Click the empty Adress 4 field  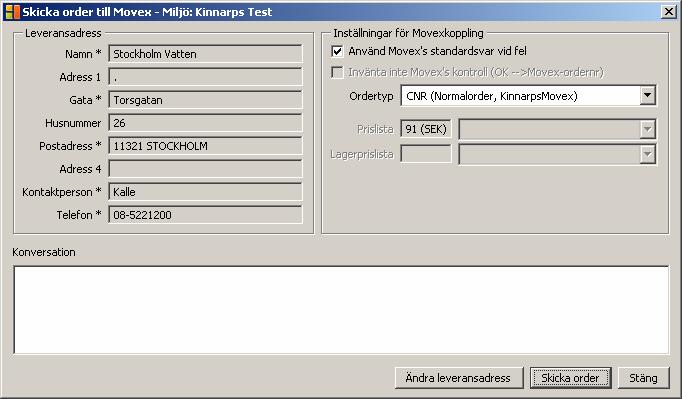pyautogui.click(x=205, y=169)
